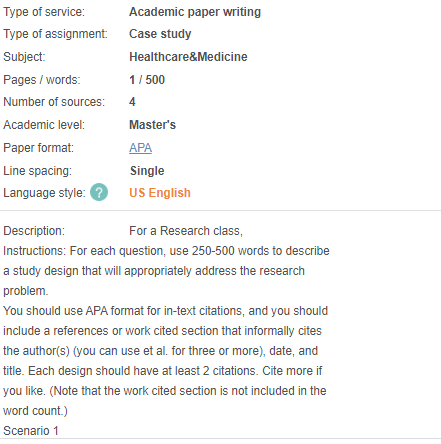Click the Description label

click(x=34, y=231)
